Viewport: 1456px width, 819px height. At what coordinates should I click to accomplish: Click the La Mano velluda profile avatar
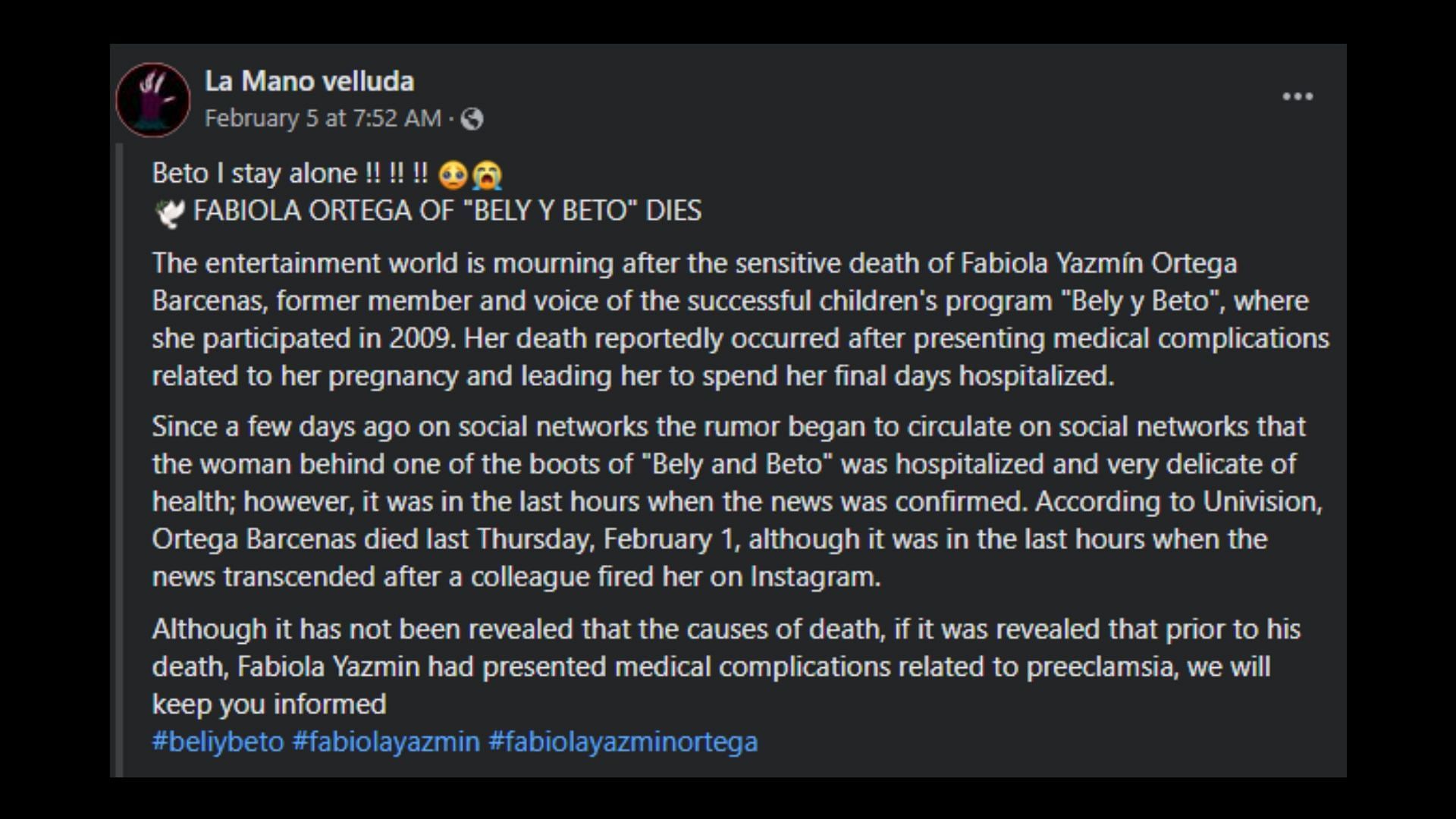pos(153,100)
